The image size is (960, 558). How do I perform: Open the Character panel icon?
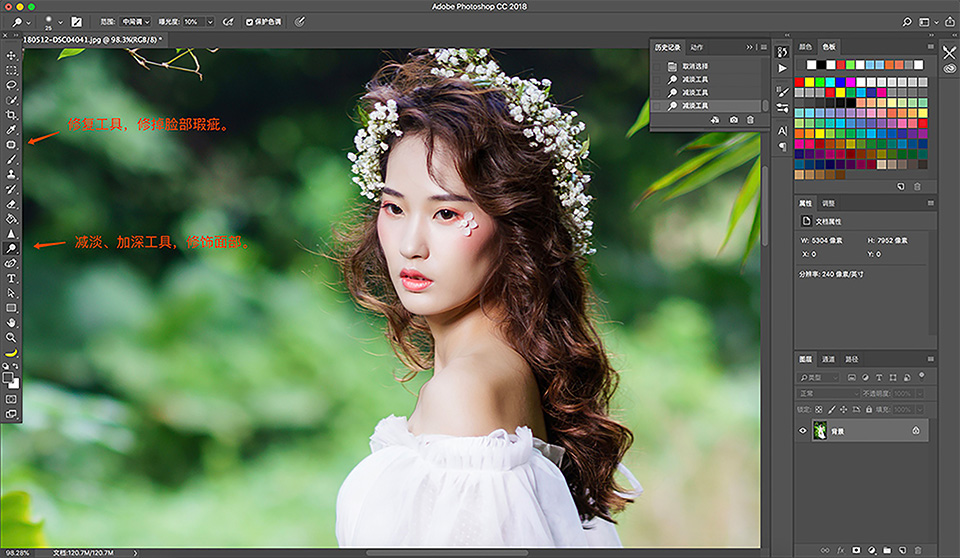[x=782, y=130]
